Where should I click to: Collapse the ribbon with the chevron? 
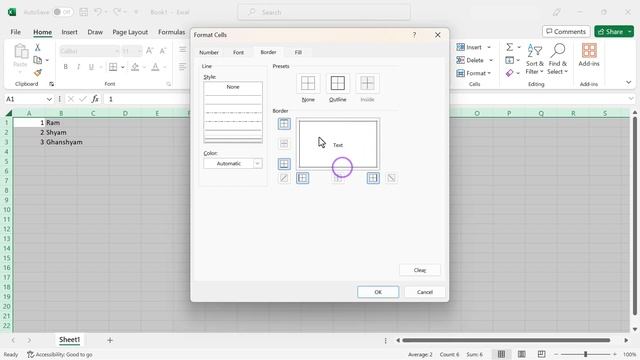pyautogui.click(x=629, y=82)
